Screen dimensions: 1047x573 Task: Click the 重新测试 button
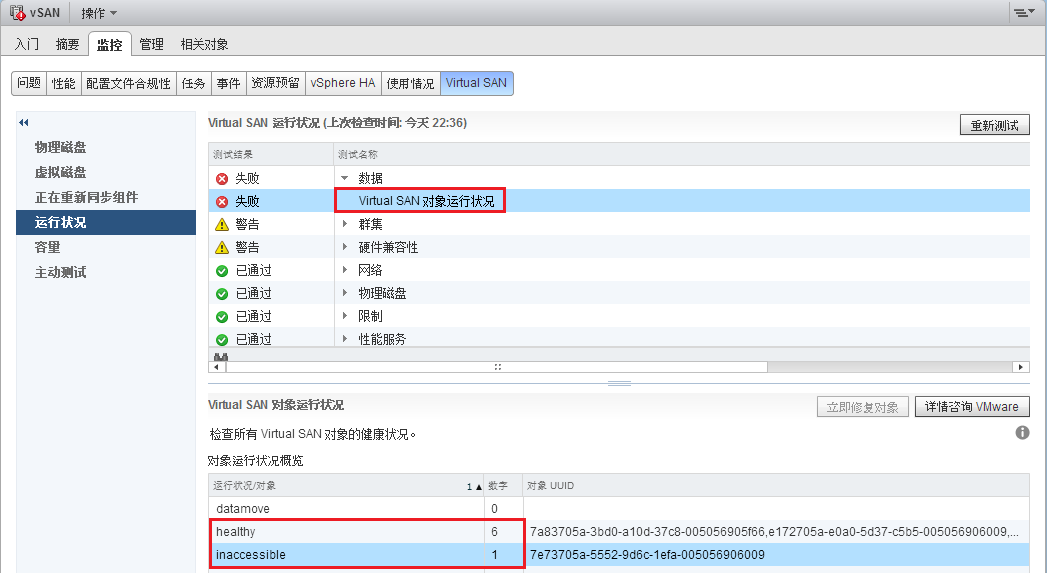point(994,125)
